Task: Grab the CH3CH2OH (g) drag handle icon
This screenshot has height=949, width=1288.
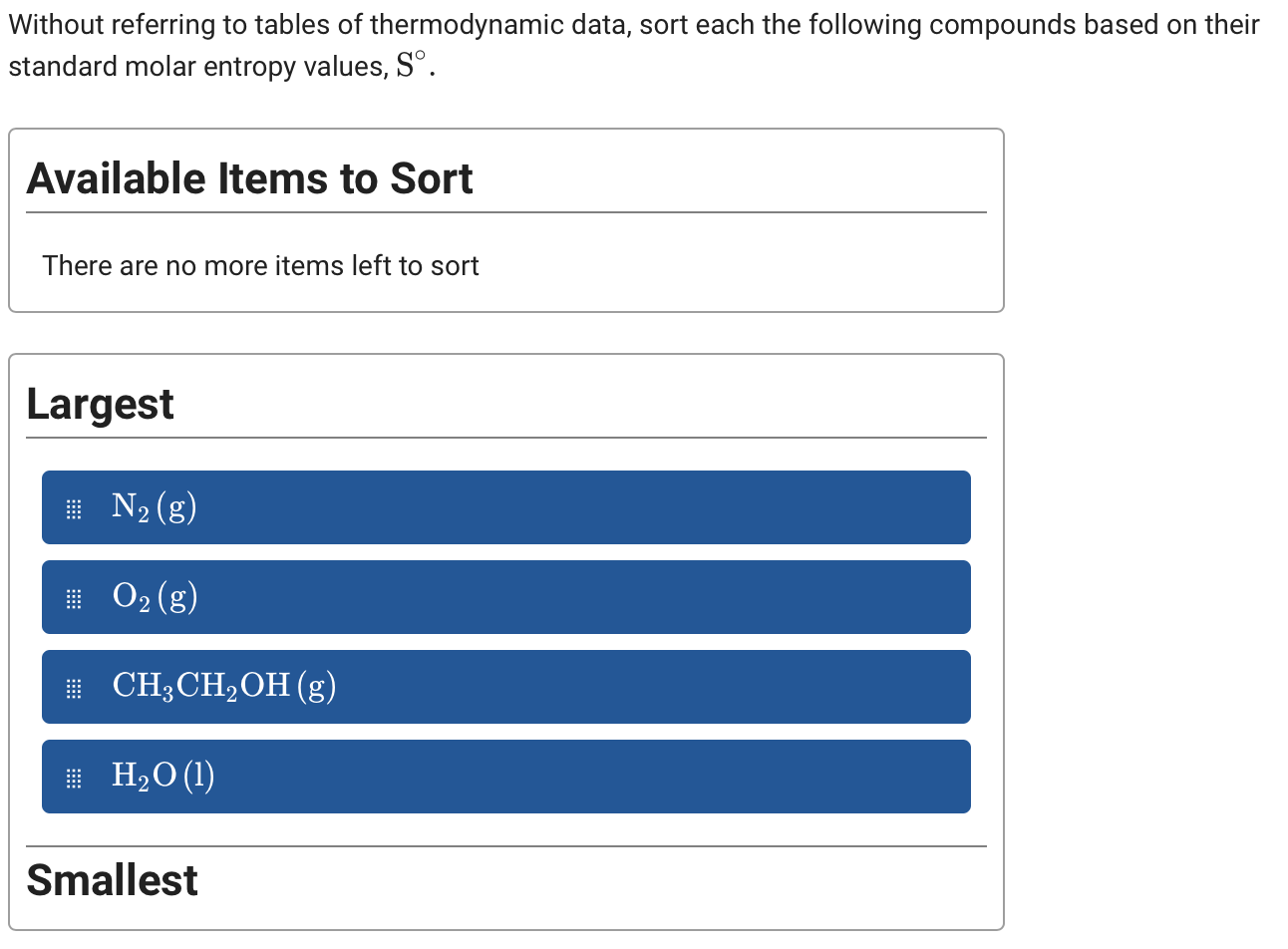Action: coord(73,689)
